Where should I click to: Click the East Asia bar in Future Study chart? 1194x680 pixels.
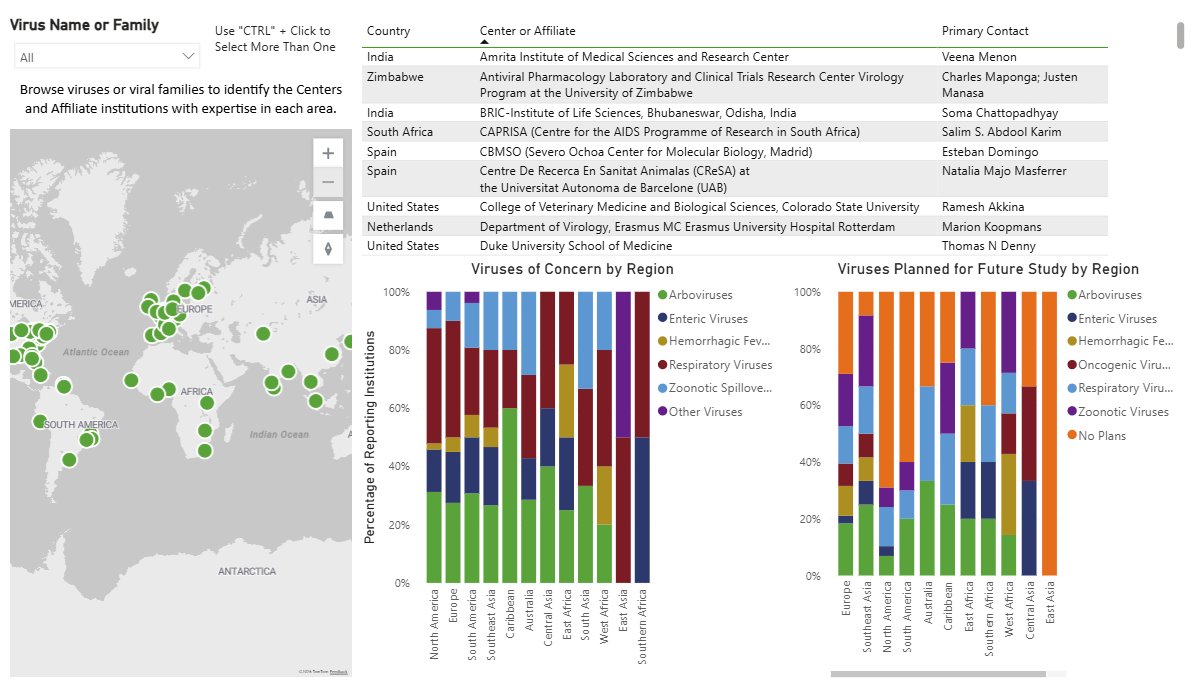pos(1049,433)
